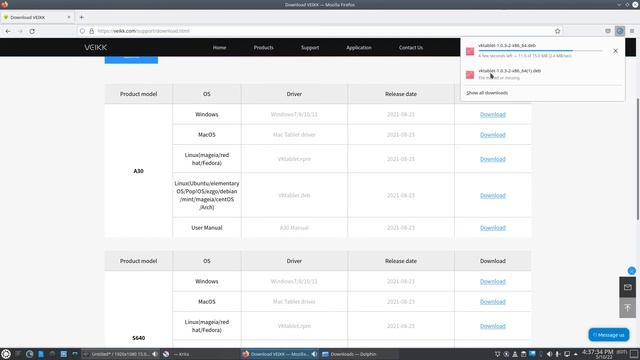Click the S640 product model cell

(138, 338)
